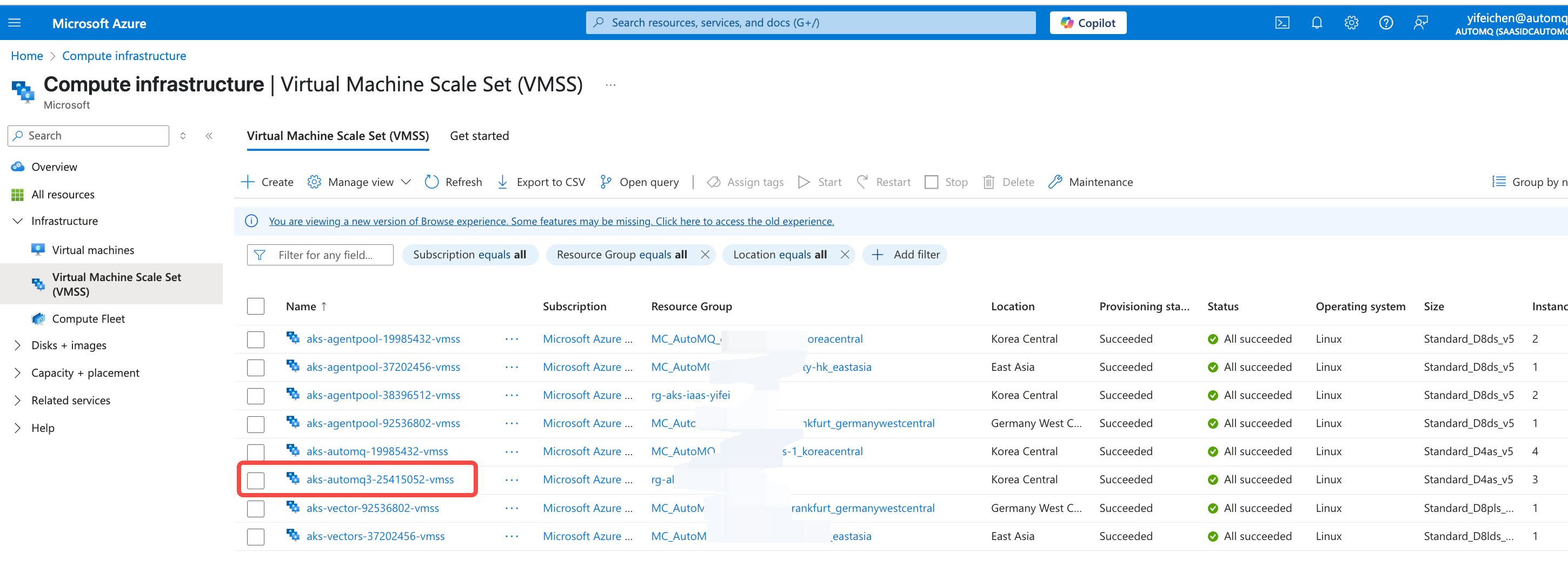Check row aks-agentpool-19985432-vmss

tap(256, 339)
